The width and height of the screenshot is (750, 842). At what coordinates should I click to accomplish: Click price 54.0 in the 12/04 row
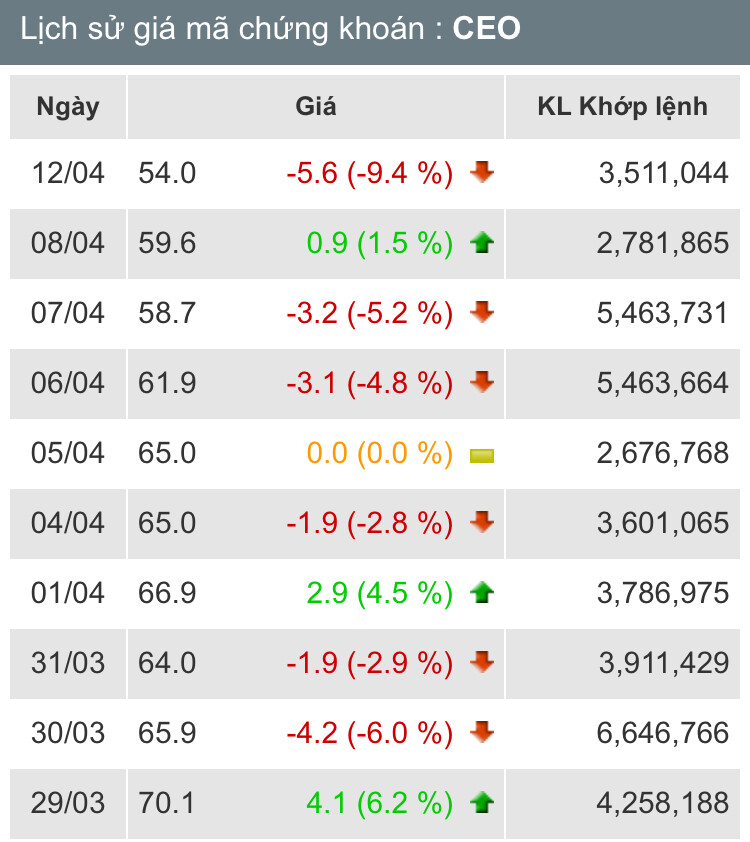pos(167,173)
